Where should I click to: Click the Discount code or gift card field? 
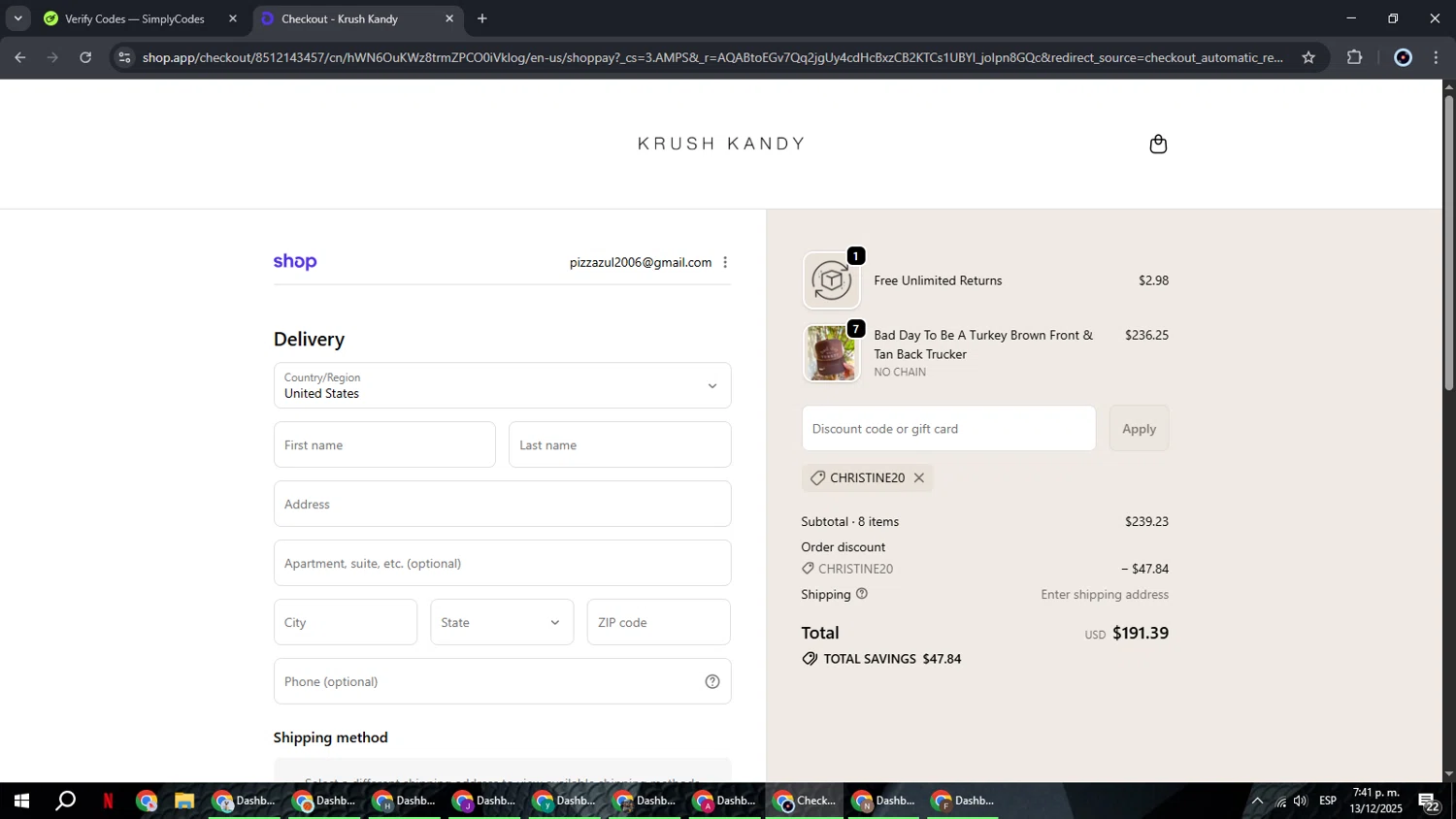[x=948, y=428]
